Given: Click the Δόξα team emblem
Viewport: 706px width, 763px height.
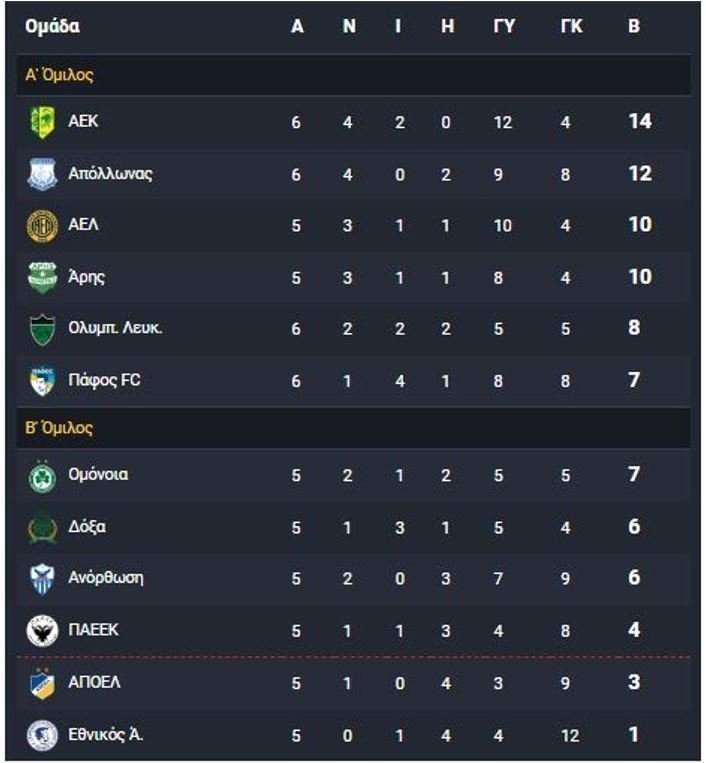Looking at the screenshot, I should (x=42, y=528).
